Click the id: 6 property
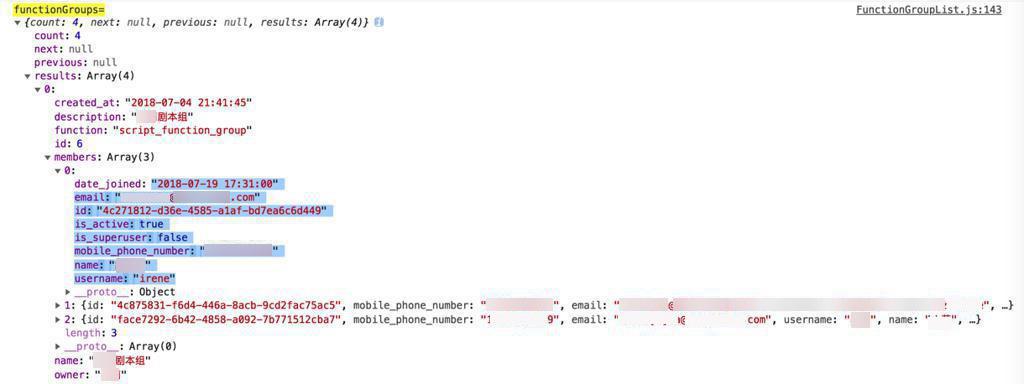Viewport: 1024px width, 384px height. pos(69,144)
